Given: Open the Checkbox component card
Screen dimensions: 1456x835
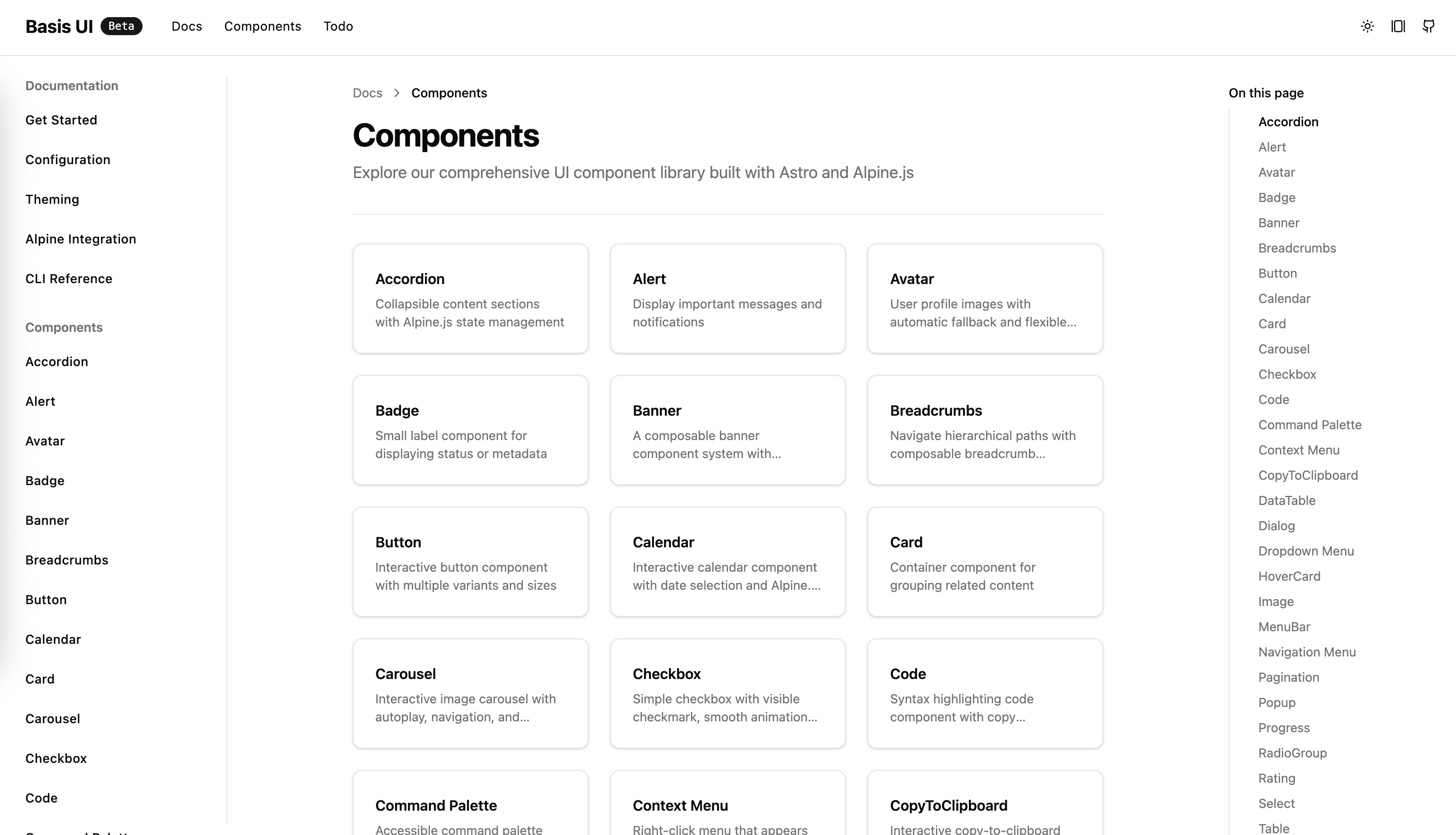Looking at the screenshot, I should pyautogui.click(x=728, y=694).
